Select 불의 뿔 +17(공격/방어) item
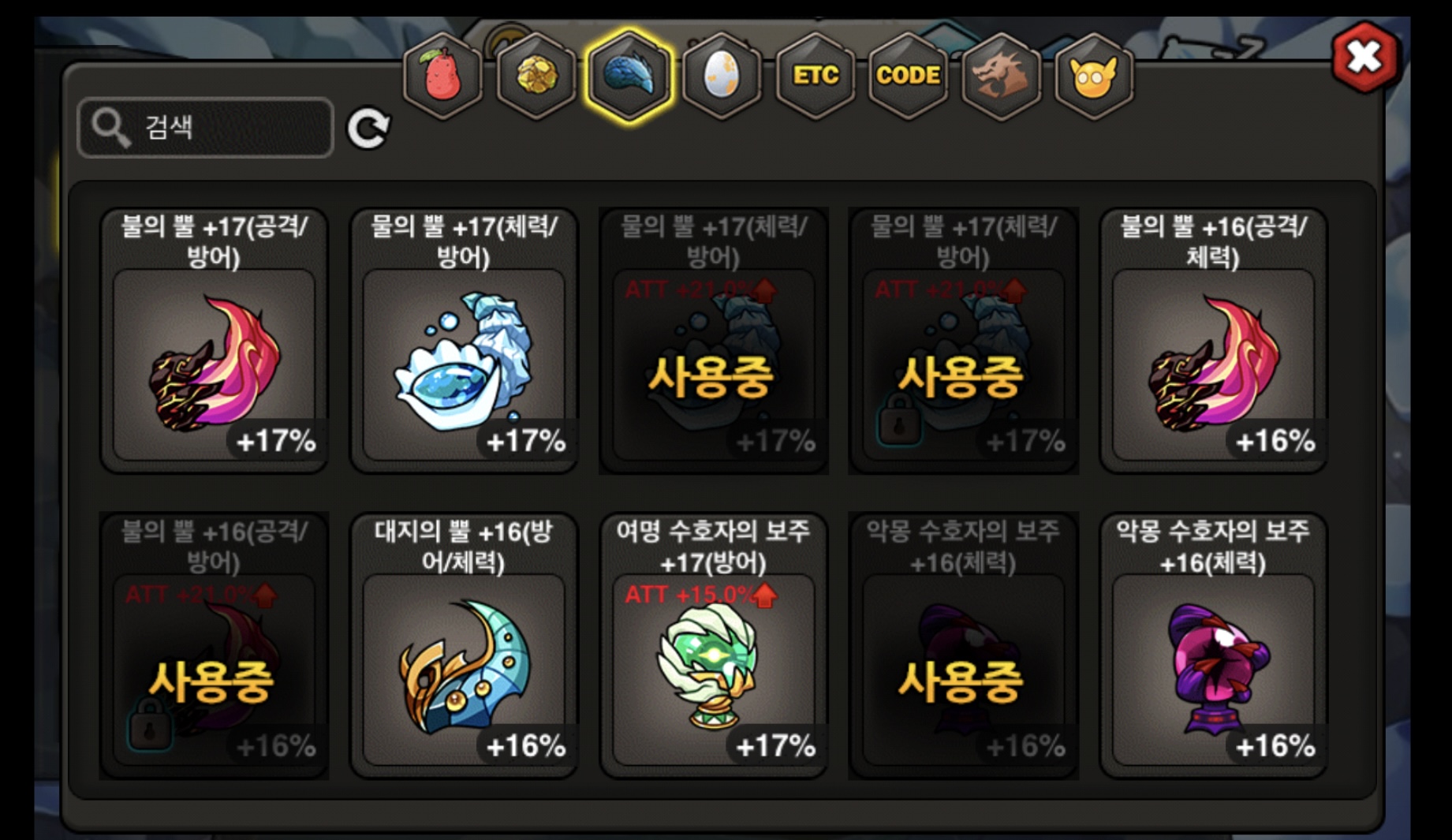The height and width of the screenshot is (840, 1452). click(x=214, y=341)
